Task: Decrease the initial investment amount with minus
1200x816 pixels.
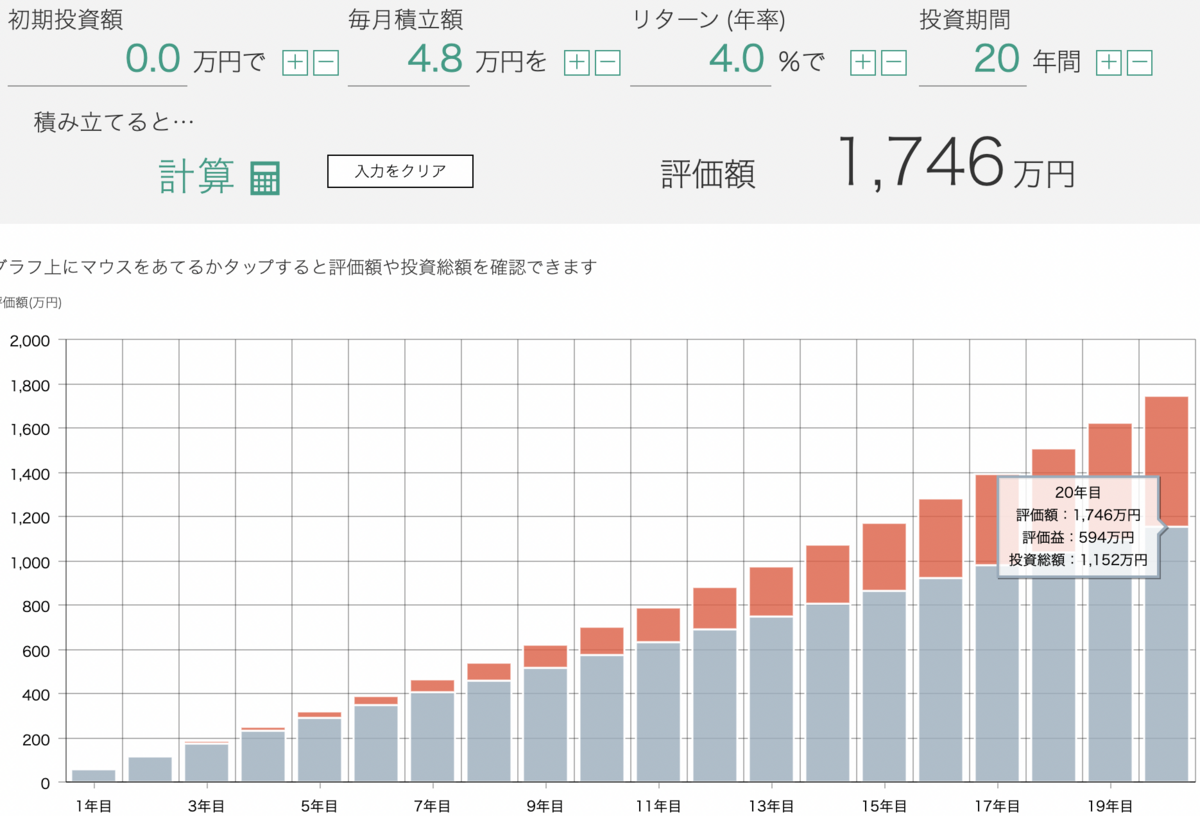Action: [x=326, y=63]
